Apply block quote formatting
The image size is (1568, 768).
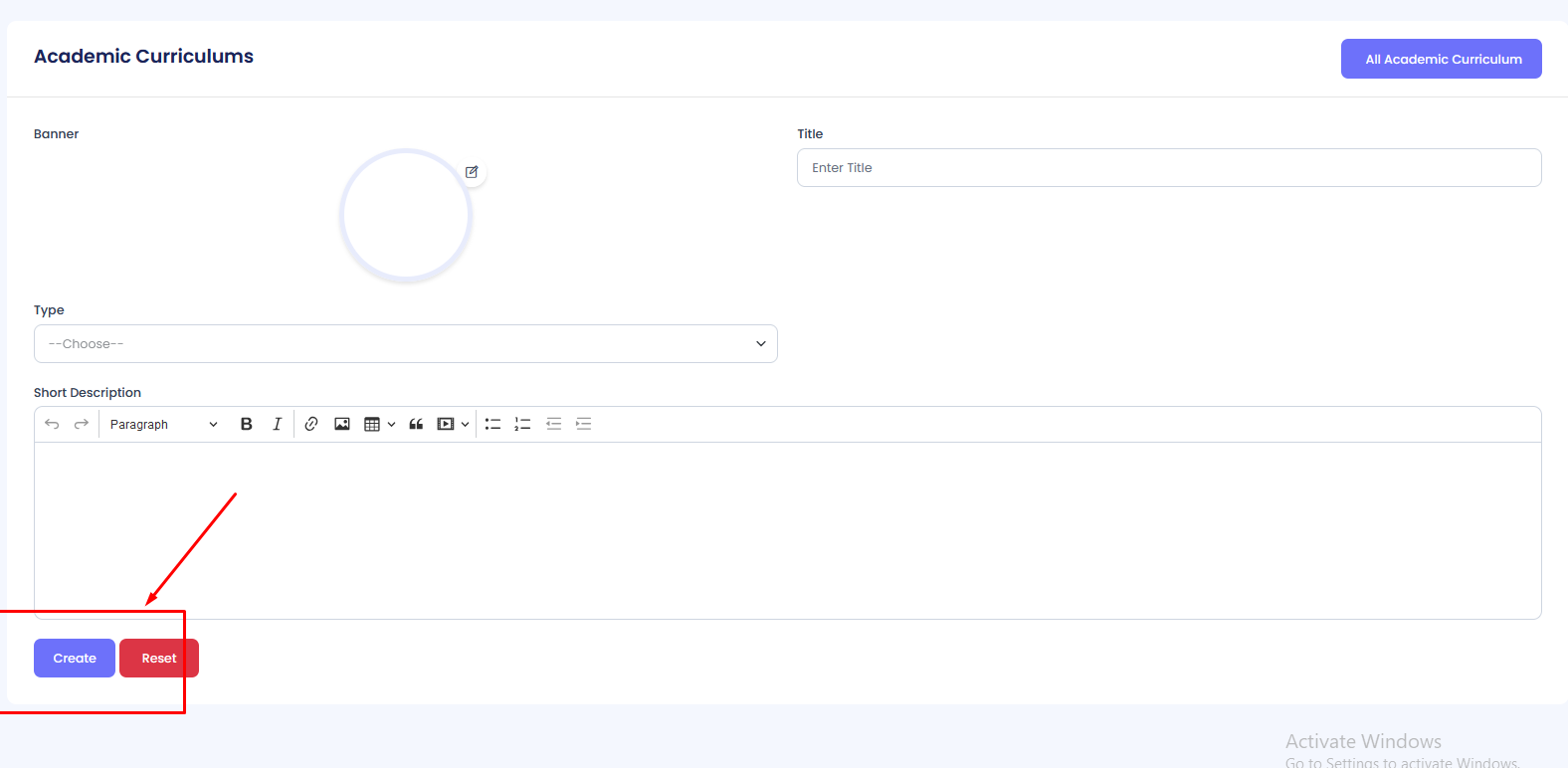pyautogui.click(x=416, y=424)
